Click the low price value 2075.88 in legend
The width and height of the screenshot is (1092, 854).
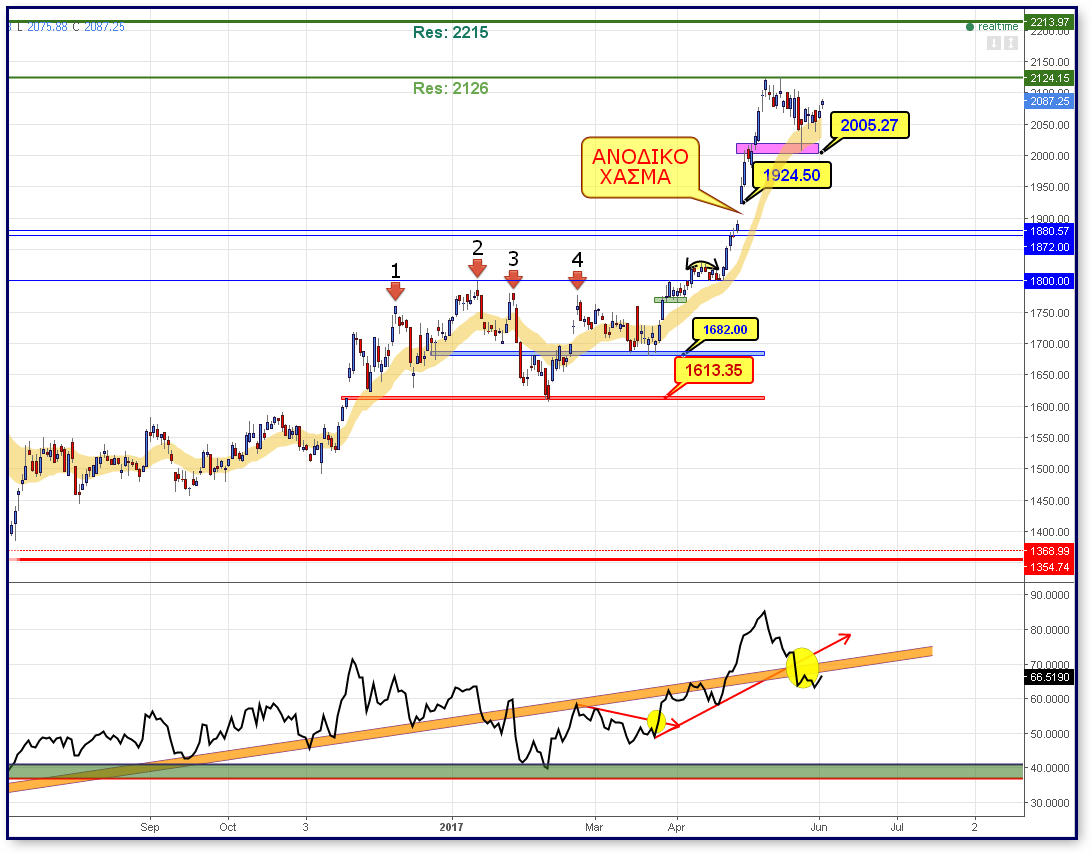[47, 27]
